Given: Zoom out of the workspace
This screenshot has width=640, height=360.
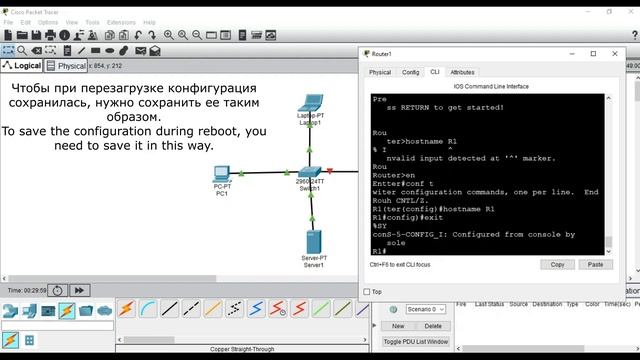Looking at the screenshot, I should [197, 36].
